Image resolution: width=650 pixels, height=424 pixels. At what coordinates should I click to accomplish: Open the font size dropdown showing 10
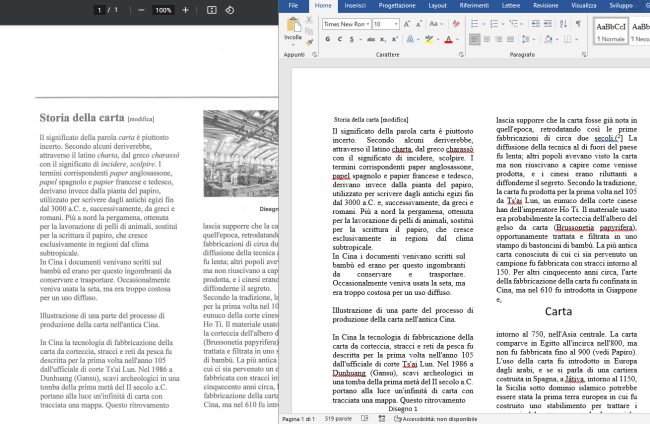(x=396, y=24)
